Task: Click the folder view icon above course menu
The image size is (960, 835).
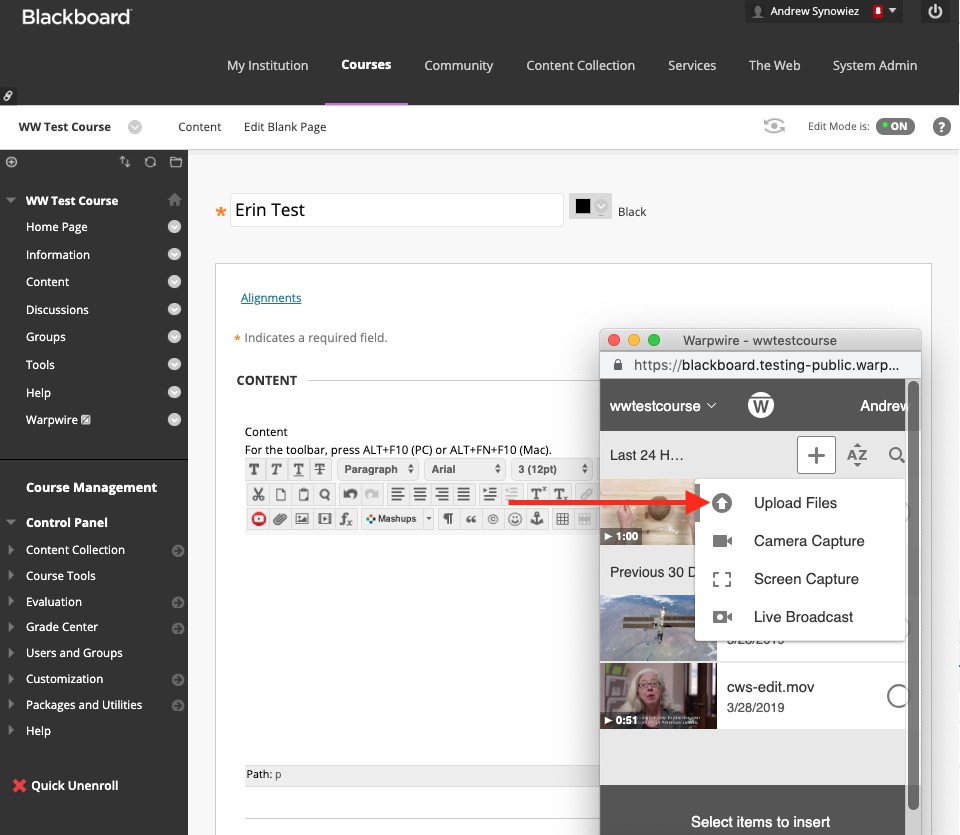Action: (x=176, y=162)
